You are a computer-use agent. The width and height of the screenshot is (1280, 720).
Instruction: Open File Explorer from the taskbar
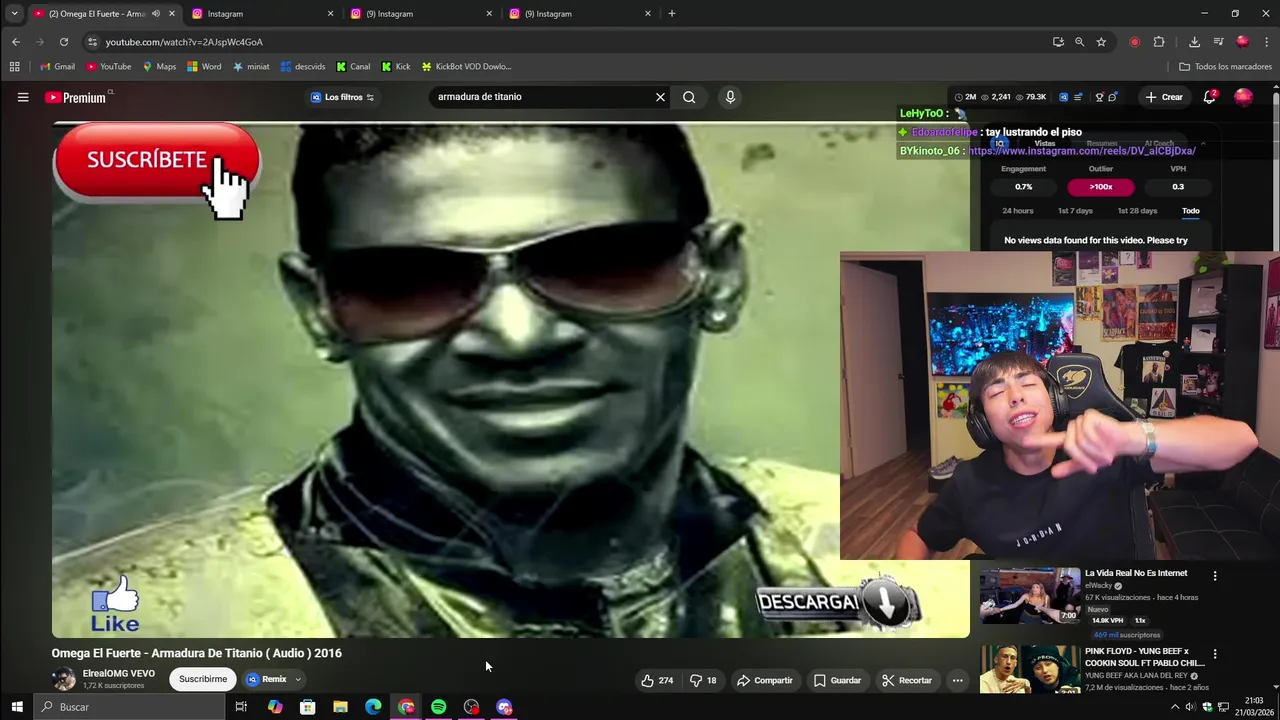[340, 707]
